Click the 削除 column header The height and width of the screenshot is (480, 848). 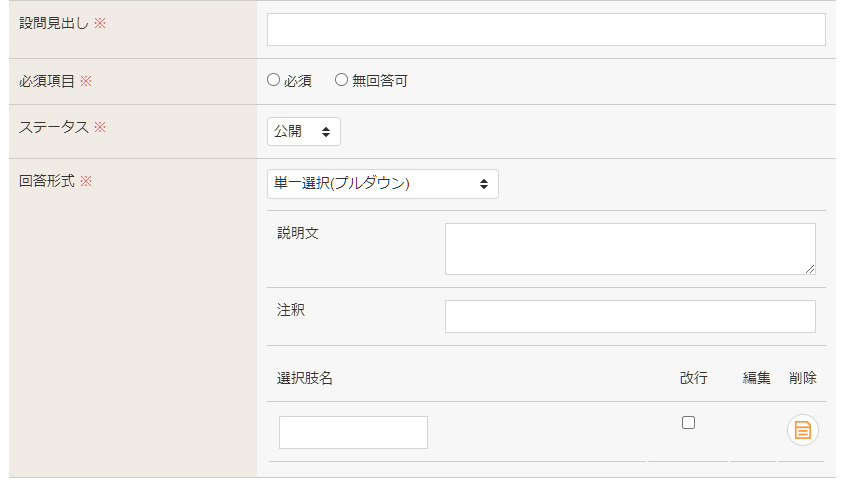point(803,378)
